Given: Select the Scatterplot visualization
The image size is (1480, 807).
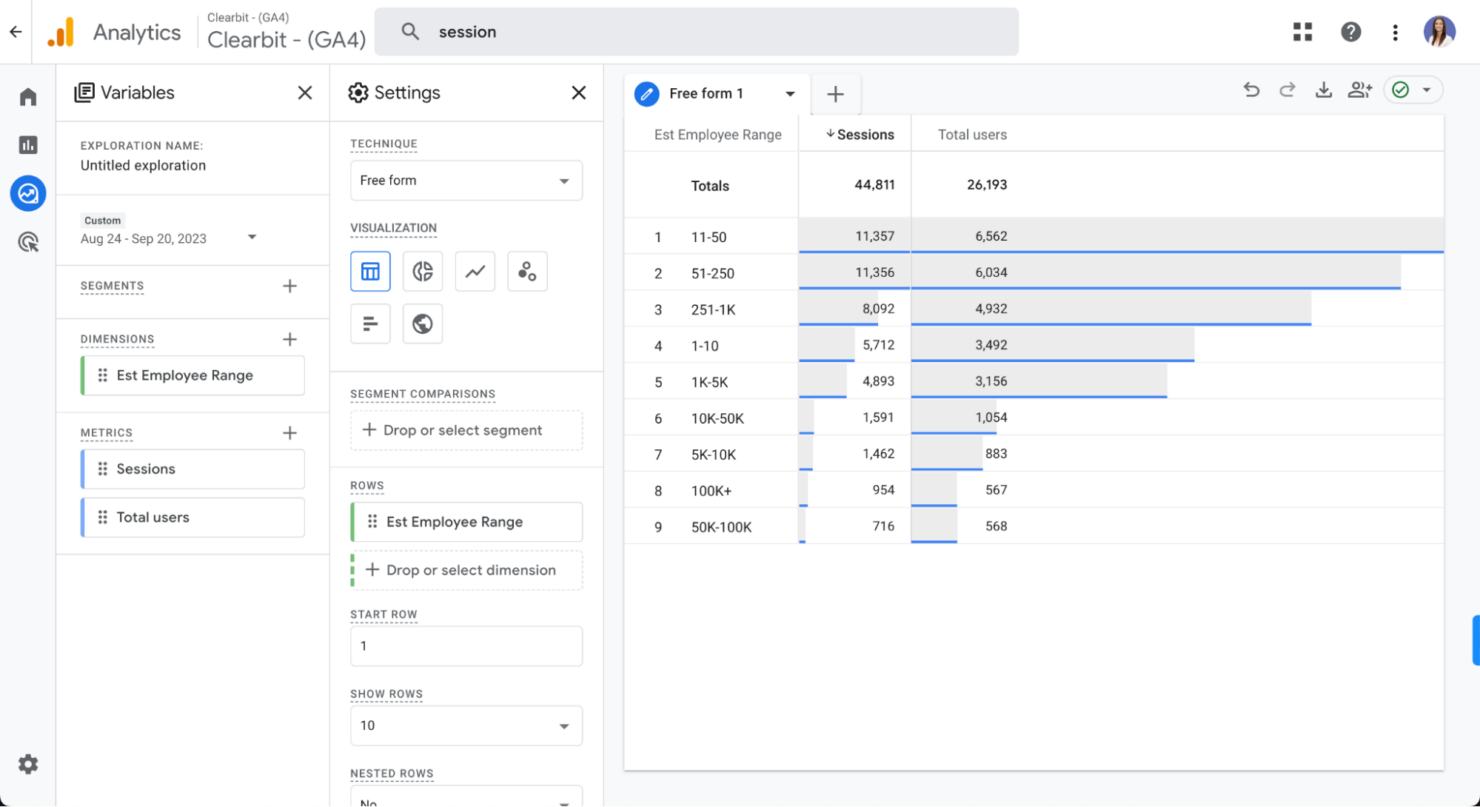Looking at the screenshot, I should [x=527, y=271].
